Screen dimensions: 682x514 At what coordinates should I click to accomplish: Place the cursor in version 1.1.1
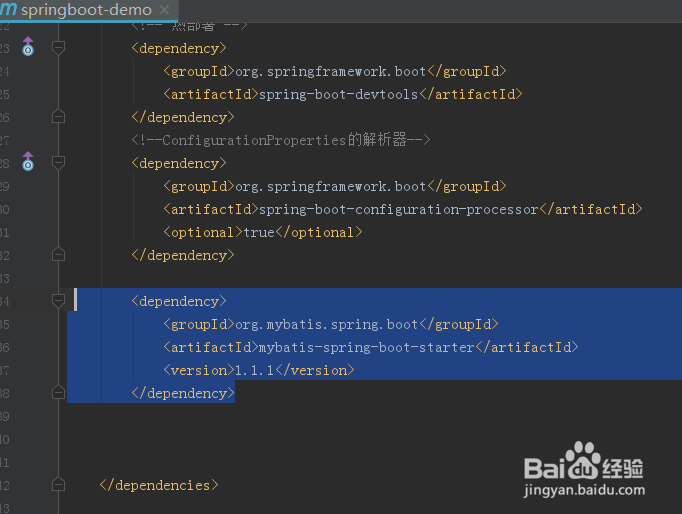(254, 370)
